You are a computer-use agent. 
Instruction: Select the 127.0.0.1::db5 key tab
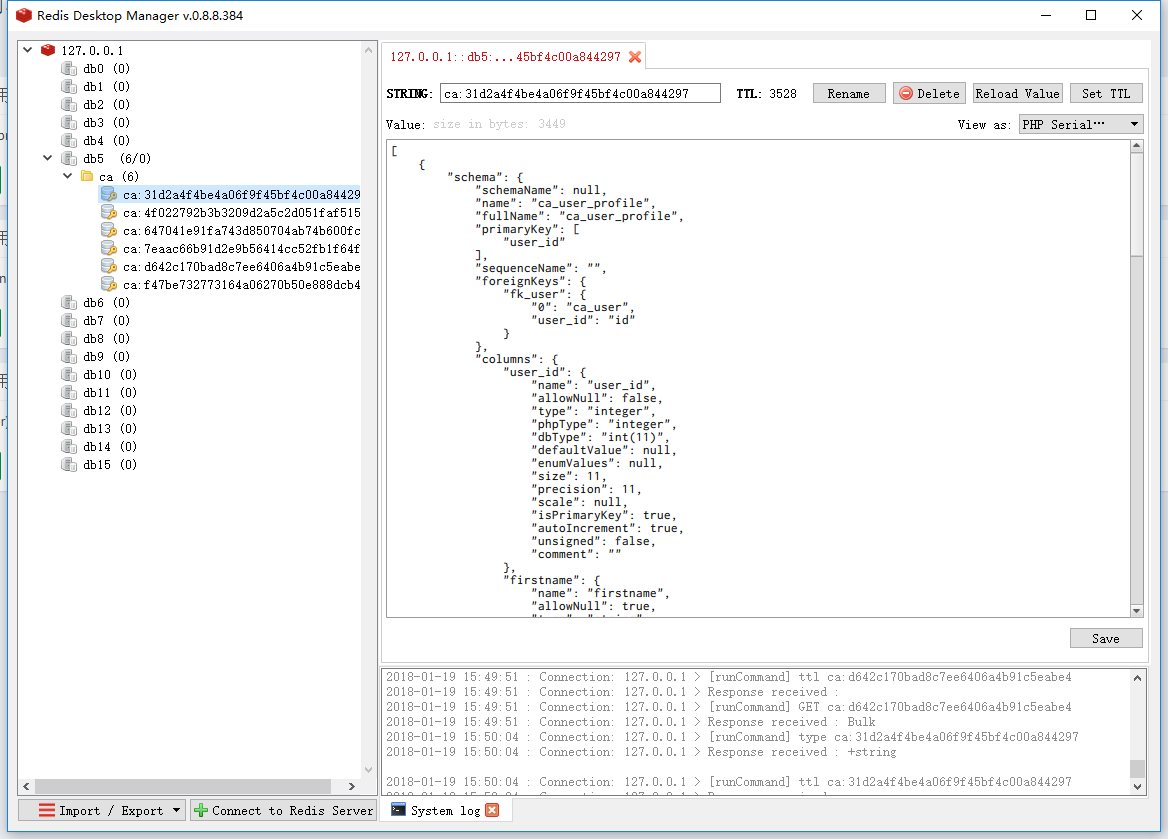(x=505, y=57)
